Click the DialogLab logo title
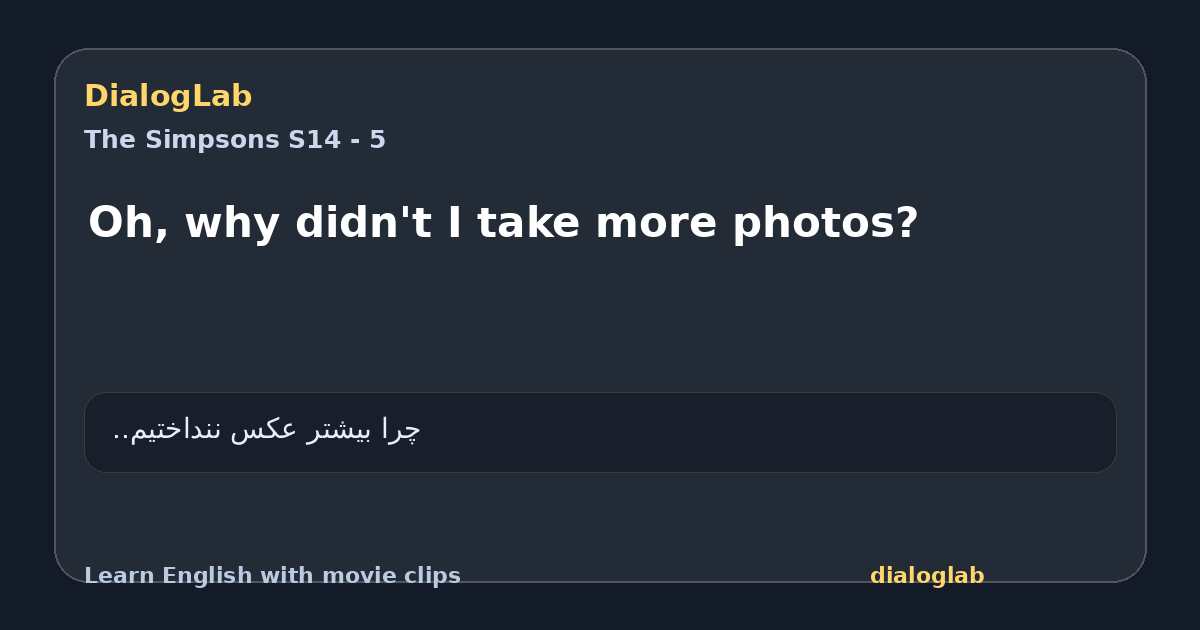Image resolution: width=1200 pixels, height=630 pixels. (x=168, y=96)
